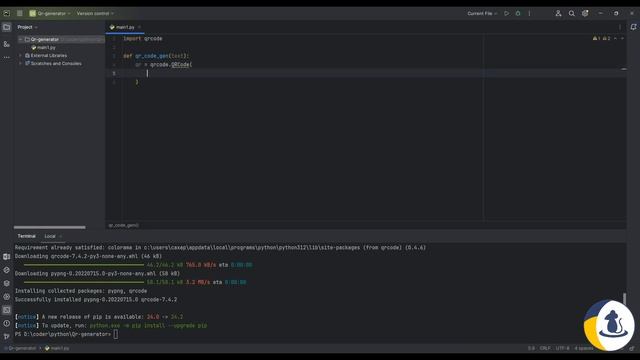This screenshot has height=360, width=640.
Task: Toggle the Terminal tool window icon
Action: (7, 310)
